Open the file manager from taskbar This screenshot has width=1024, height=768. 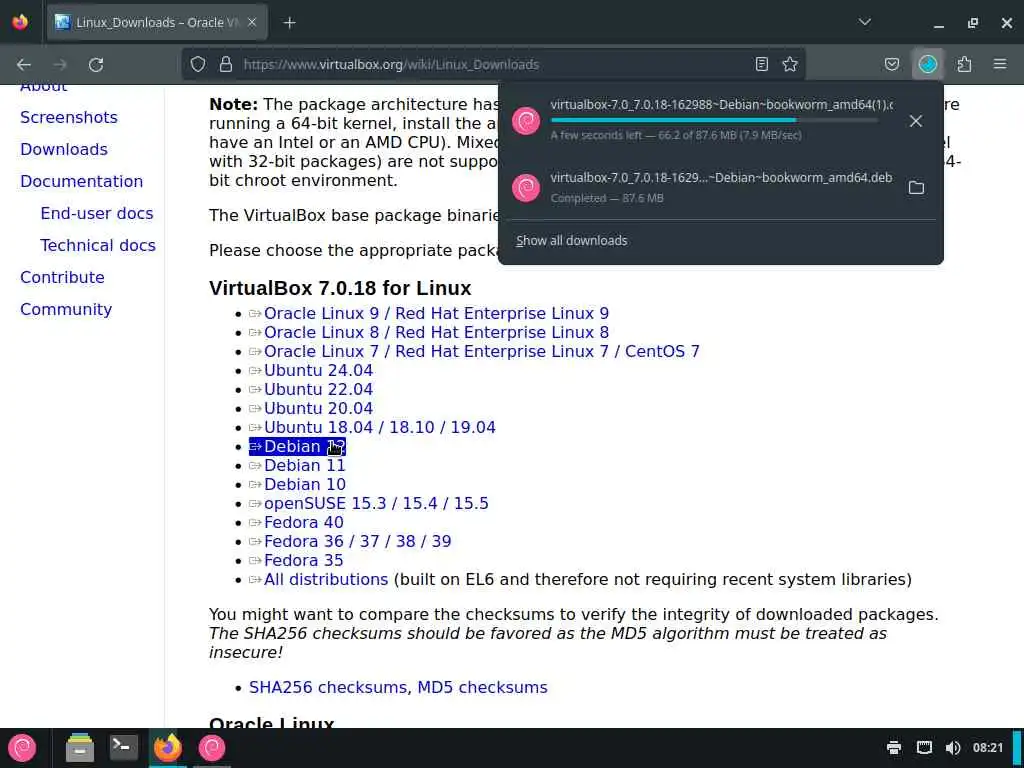pos(80,748)
